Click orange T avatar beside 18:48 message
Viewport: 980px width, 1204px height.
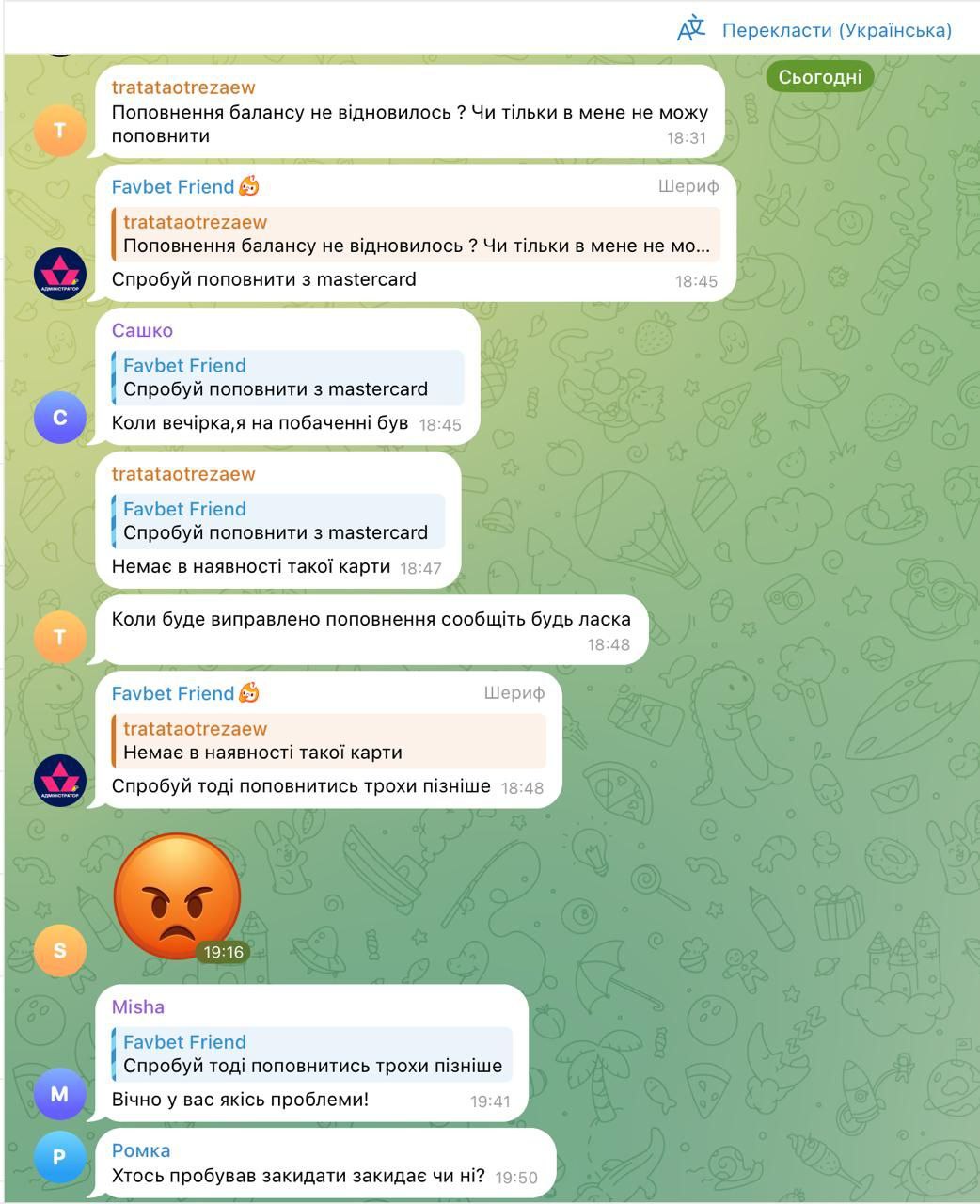60,638
